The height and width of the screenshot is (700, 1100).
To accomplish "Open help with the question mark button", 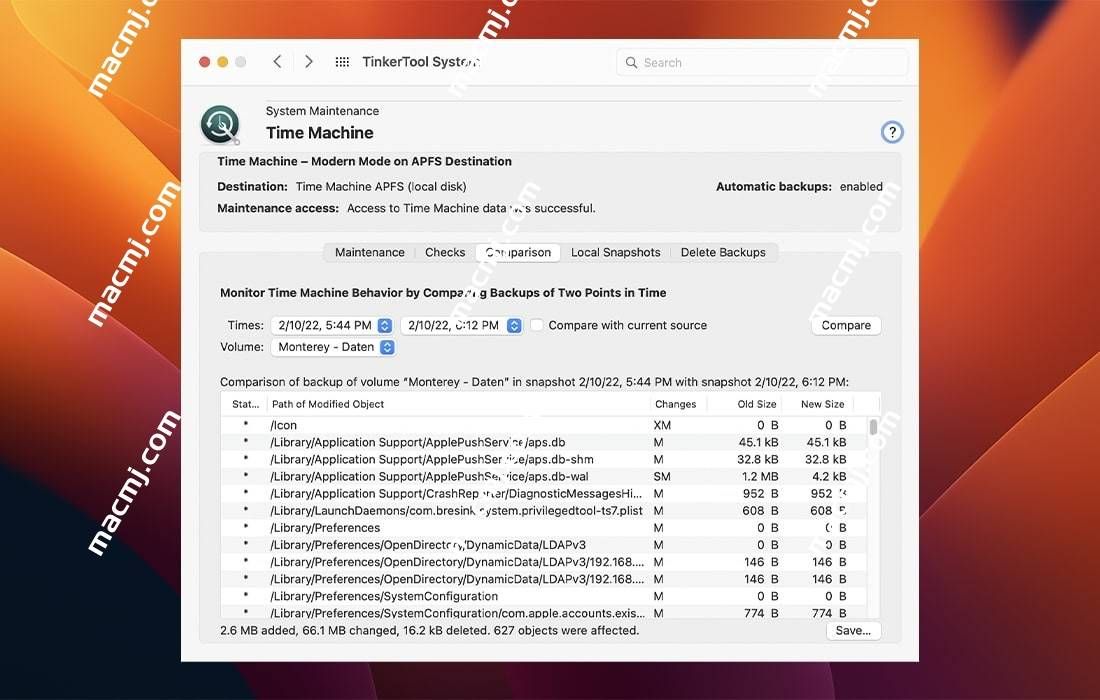I will (x=892, y=132).
